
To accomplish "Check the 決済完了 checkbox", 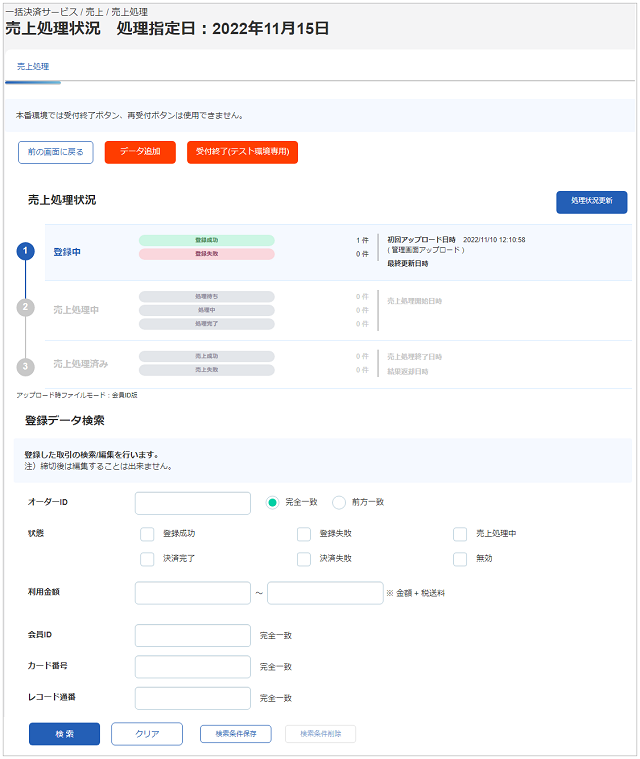I will coord(147,559).
